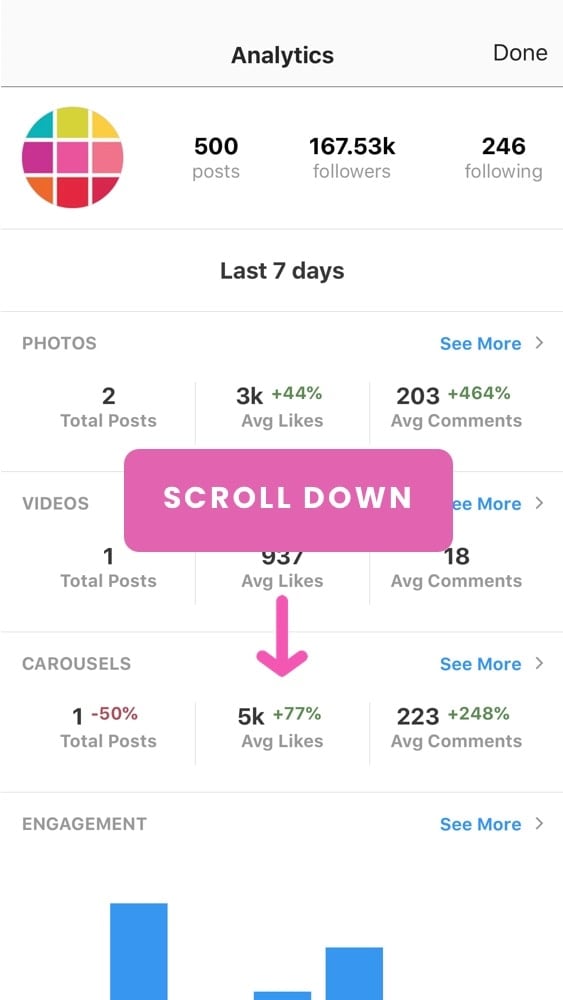Open See More for Photos
Image resolution: width=563 pixels, height=1000 pixels.
click(480, 344)
